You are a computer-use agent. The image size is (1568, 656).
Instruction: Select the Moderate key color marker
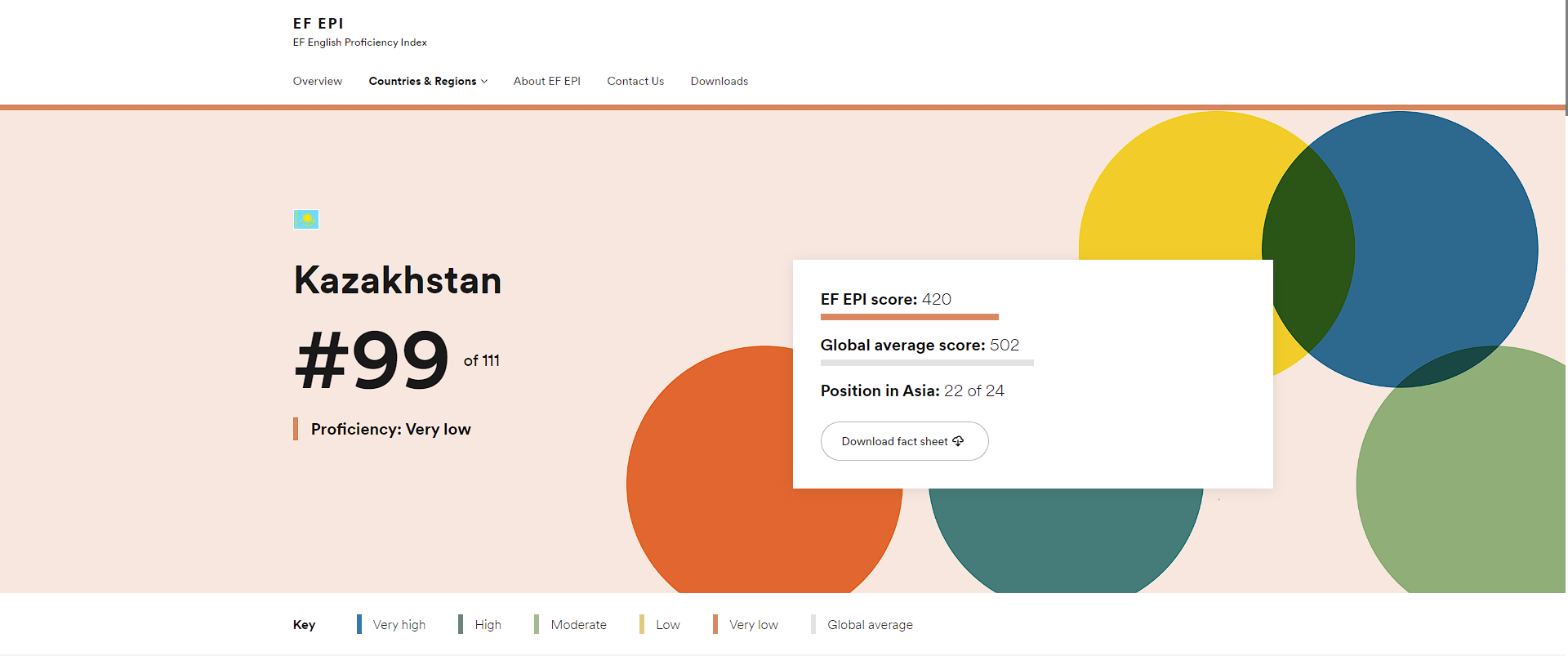tap(537, 624)
